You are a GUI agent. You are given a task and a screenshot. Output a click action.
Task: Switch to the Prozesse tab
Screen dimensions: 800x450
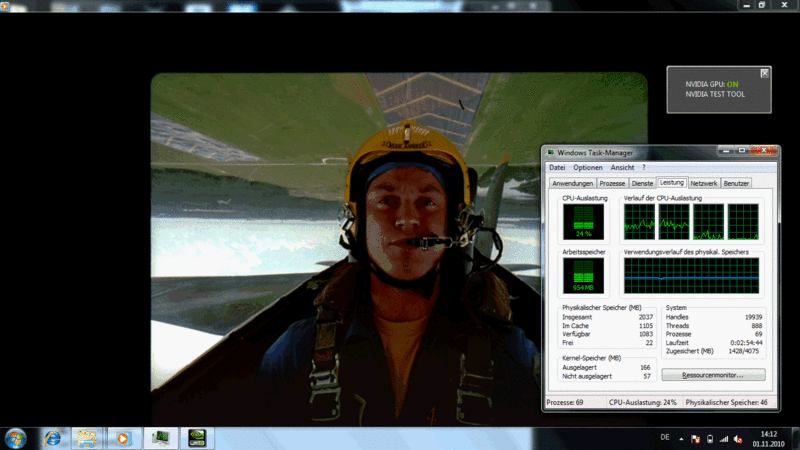pos(612,183)
